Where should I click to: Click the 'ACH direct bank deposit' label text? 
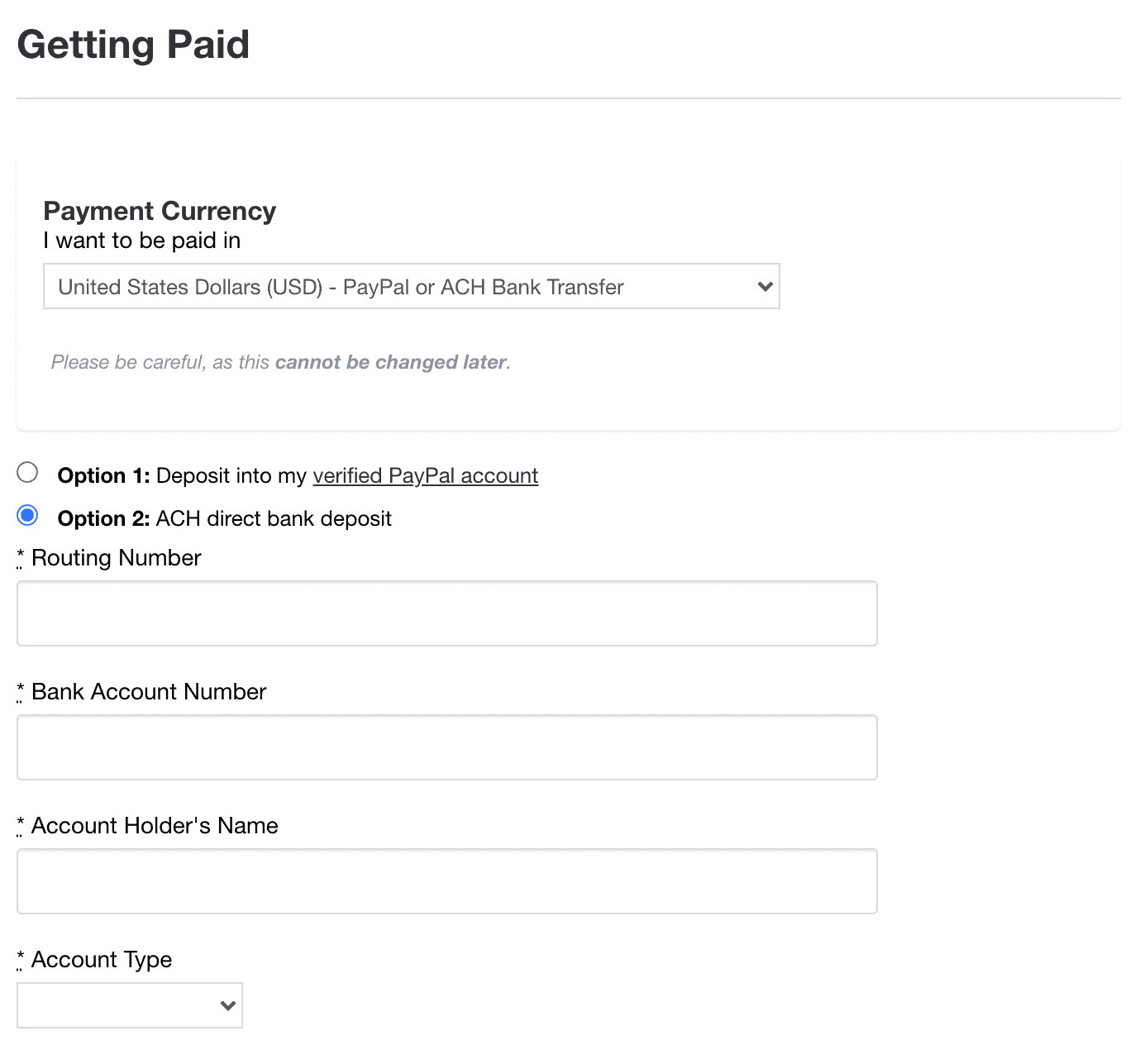tap(274, 519)
